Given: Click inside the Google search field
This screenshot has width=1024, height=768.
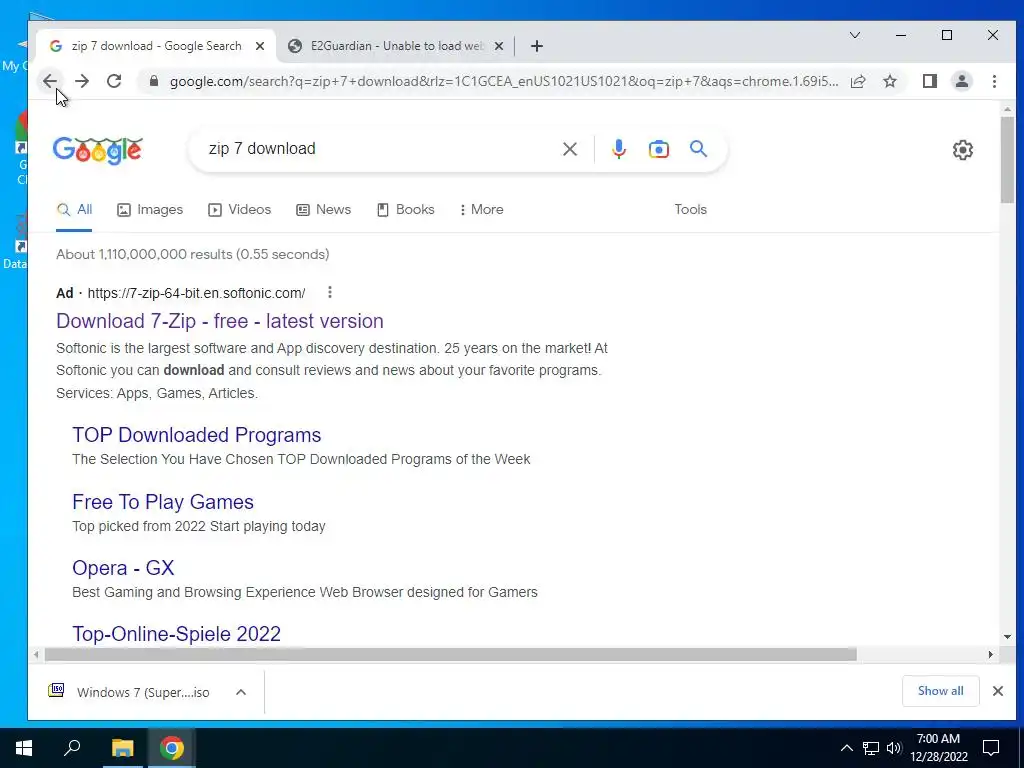Looking at the screenshot, I should [379, 149].
